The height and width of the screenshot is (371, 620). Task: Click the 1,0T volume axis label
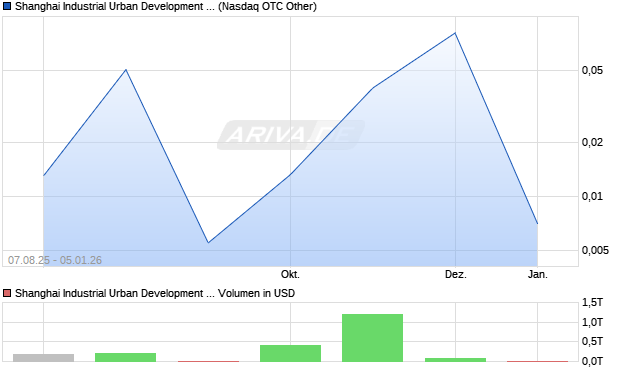592,322
